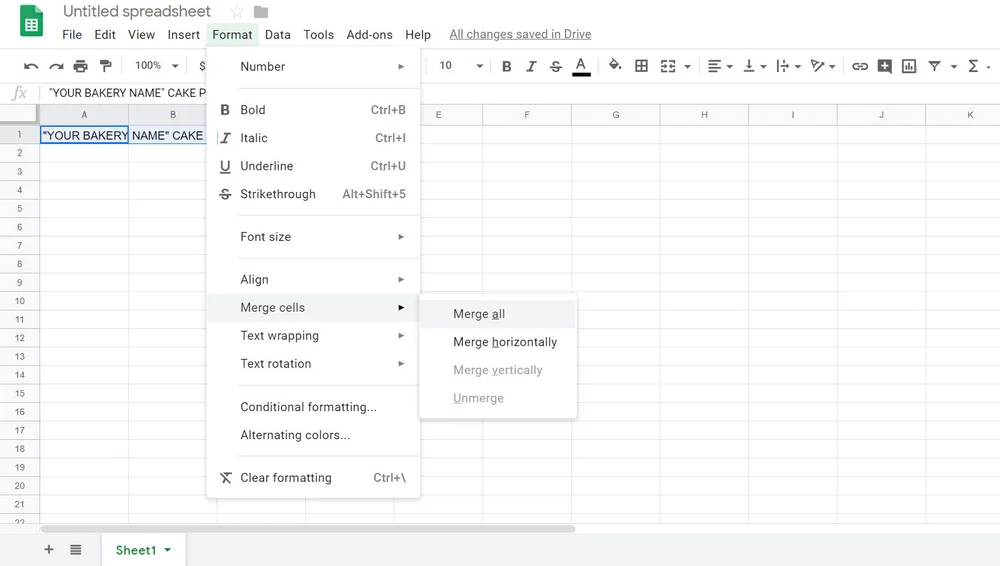Open the Borders grid icon
The image size is (1000, 566).
[x=642, y=66]
